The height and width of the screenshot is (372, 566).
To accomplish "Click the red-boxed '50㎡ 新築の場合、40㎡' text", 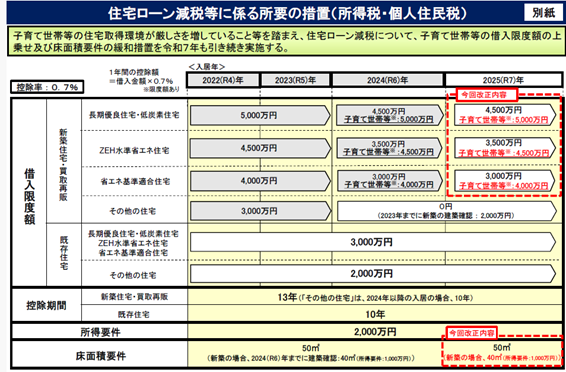I will tap(502, 353).
